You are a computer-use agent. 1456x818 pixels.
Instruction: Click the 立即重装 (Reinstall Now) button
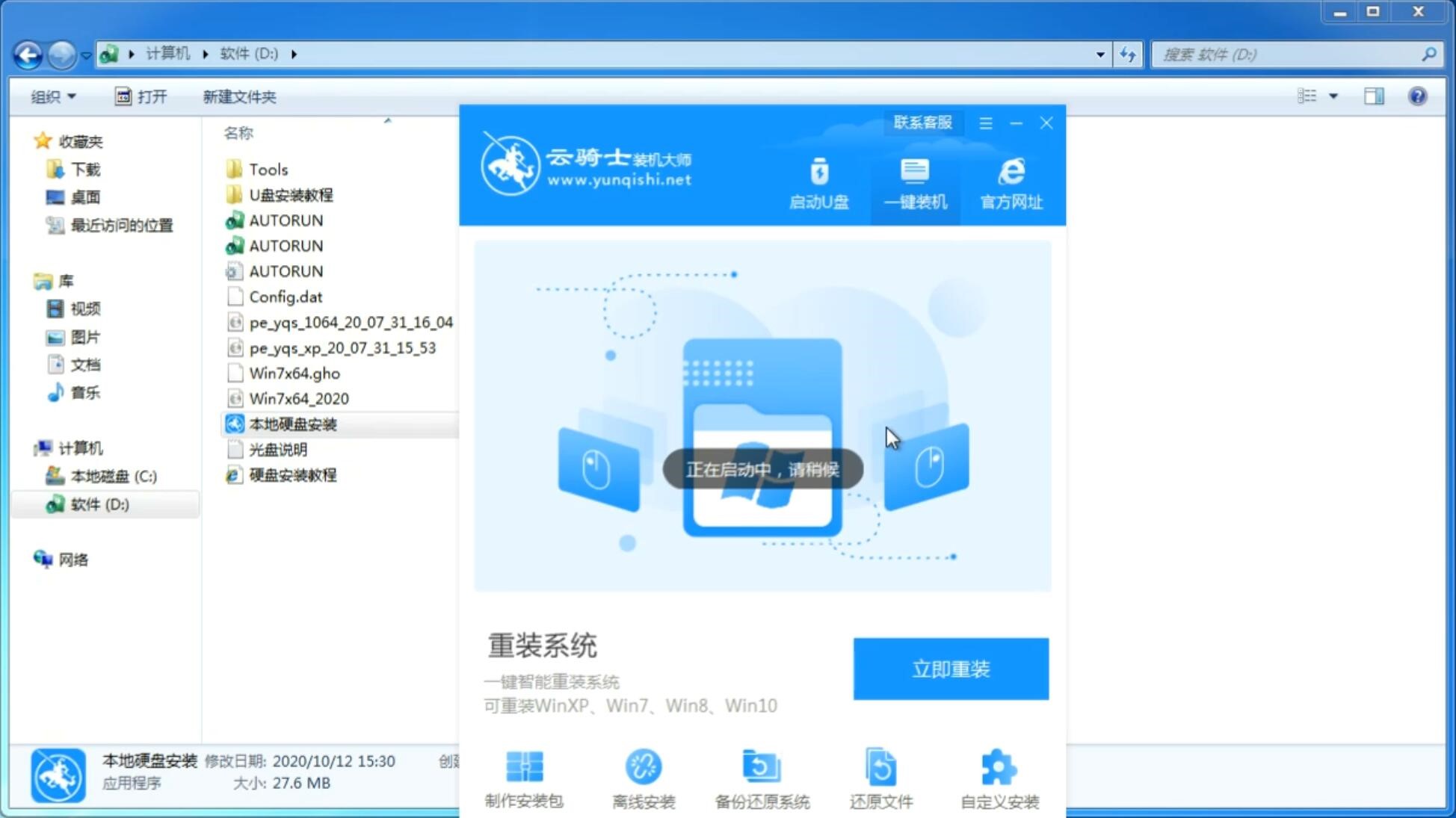[x=950, y=669]
